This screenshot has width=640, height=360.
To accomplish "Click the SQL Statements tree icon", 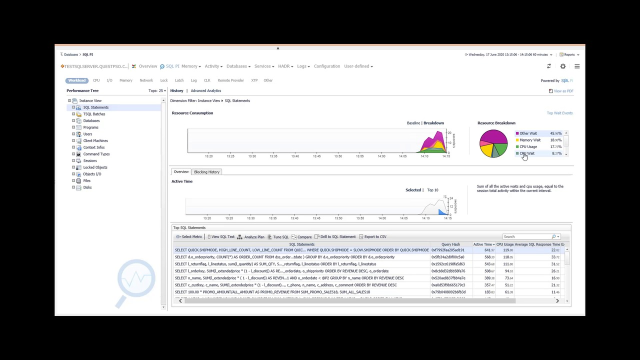I will click(x=79, y=107).
